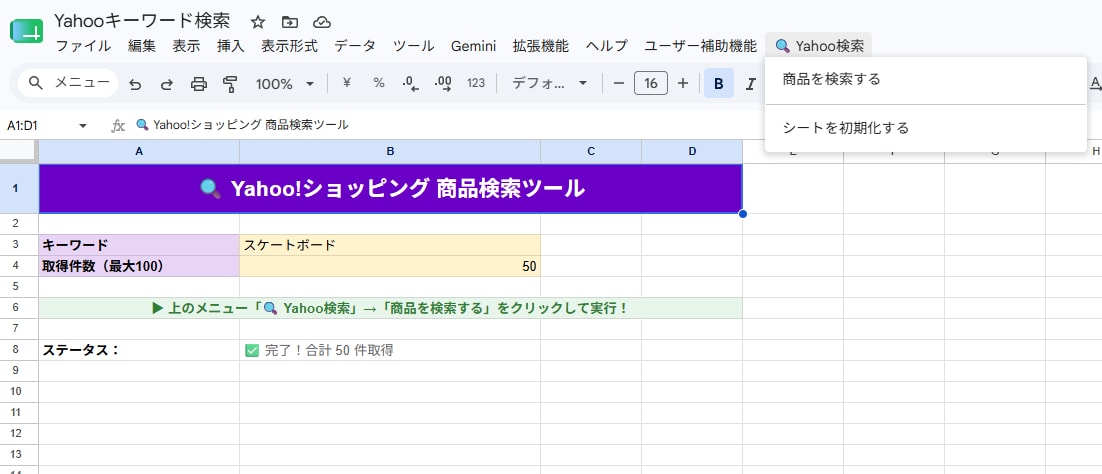Open the 表示 menu
This screenshot has width=1102, height=474.
pos(186,46)
